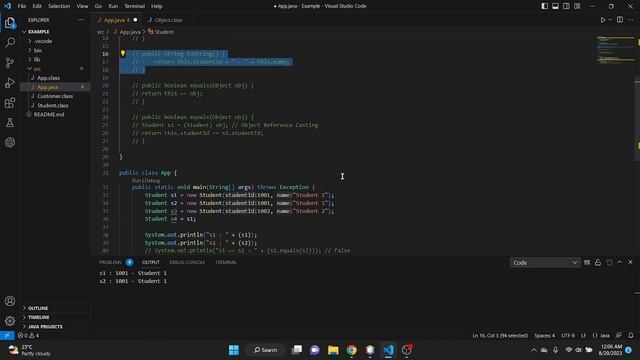This screenshot has height=360, width=640.
Task: Split the editor to the right
Action: [x=620, y=20]
